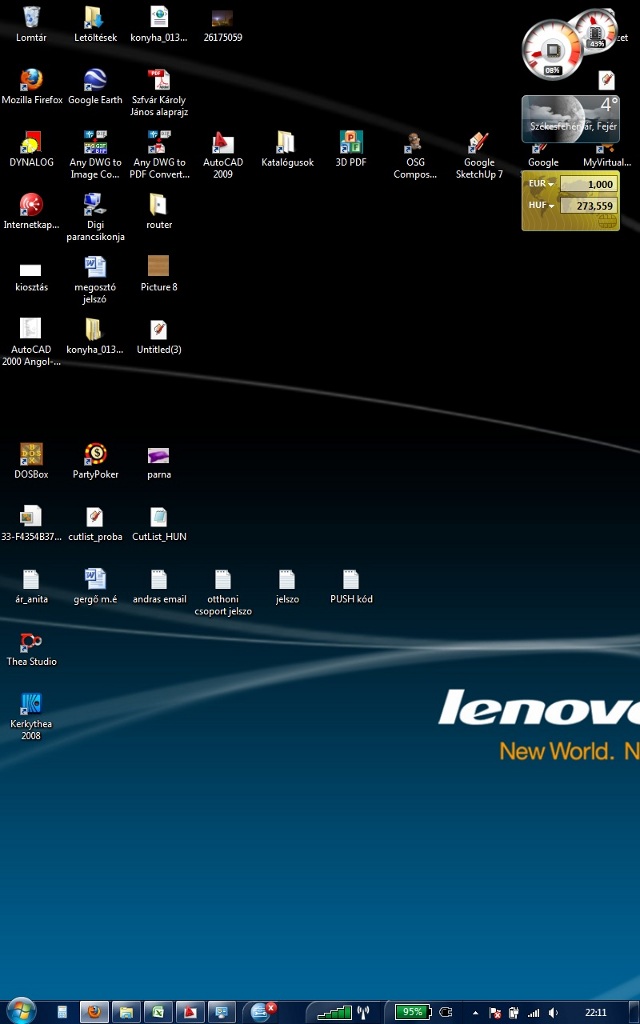Show hidden tray icons arrow
This screenshot has width=640, height=1024.
[x=475, y=1013]
